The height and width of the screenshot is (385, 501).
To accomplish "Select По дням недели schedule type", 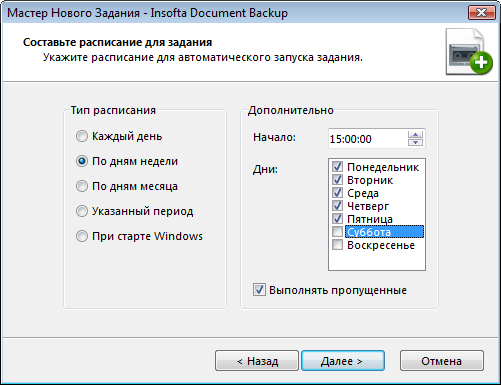I will (82, 161).
